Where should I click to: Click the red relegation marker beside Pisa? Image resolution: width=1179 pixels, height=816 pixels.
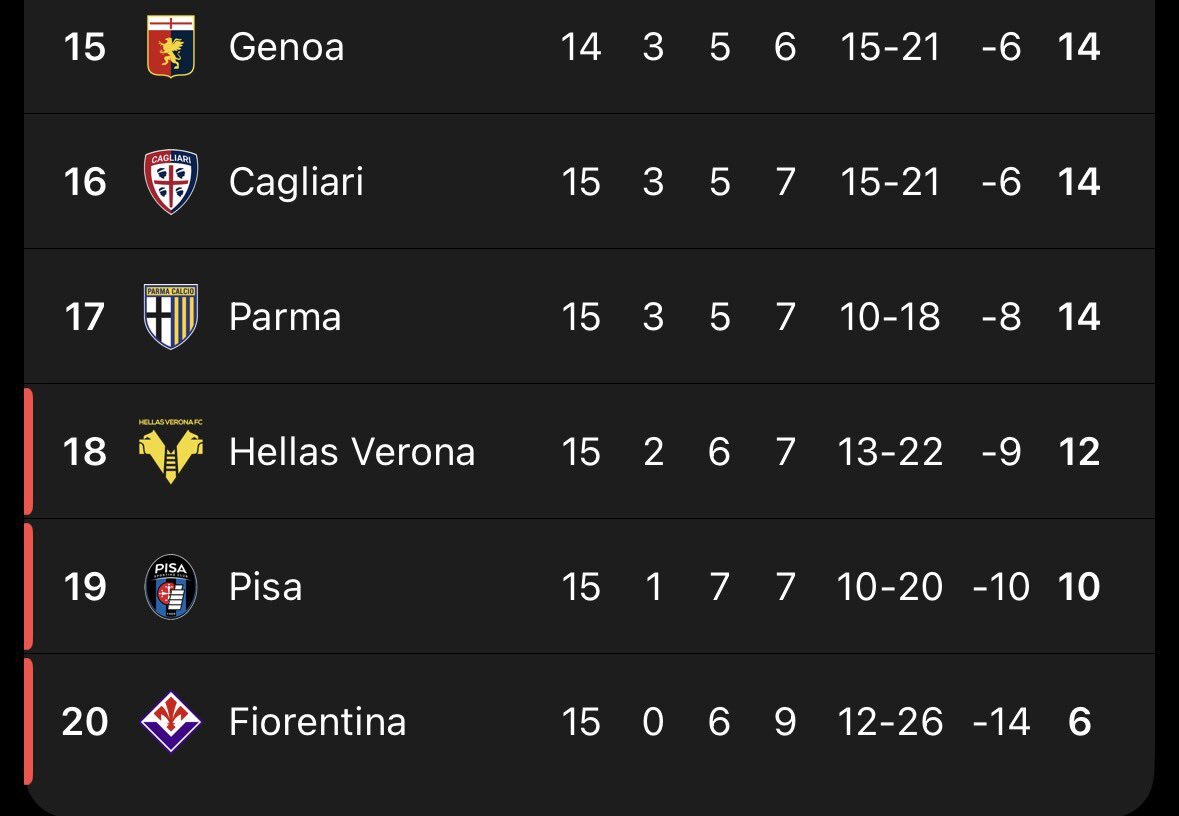click(x=28, y=587)
